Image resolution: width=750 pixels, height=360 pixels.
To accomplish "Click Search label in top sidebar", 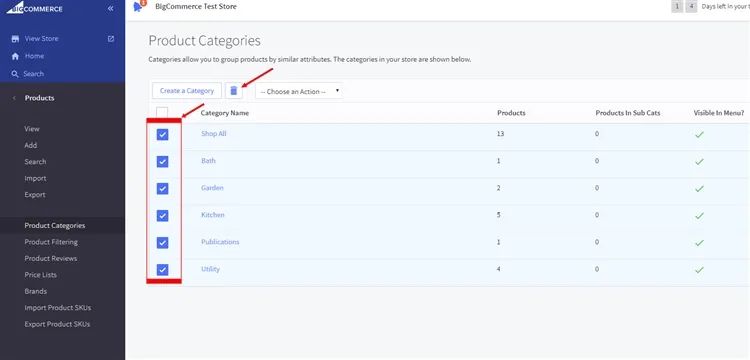I will point(33,74).
